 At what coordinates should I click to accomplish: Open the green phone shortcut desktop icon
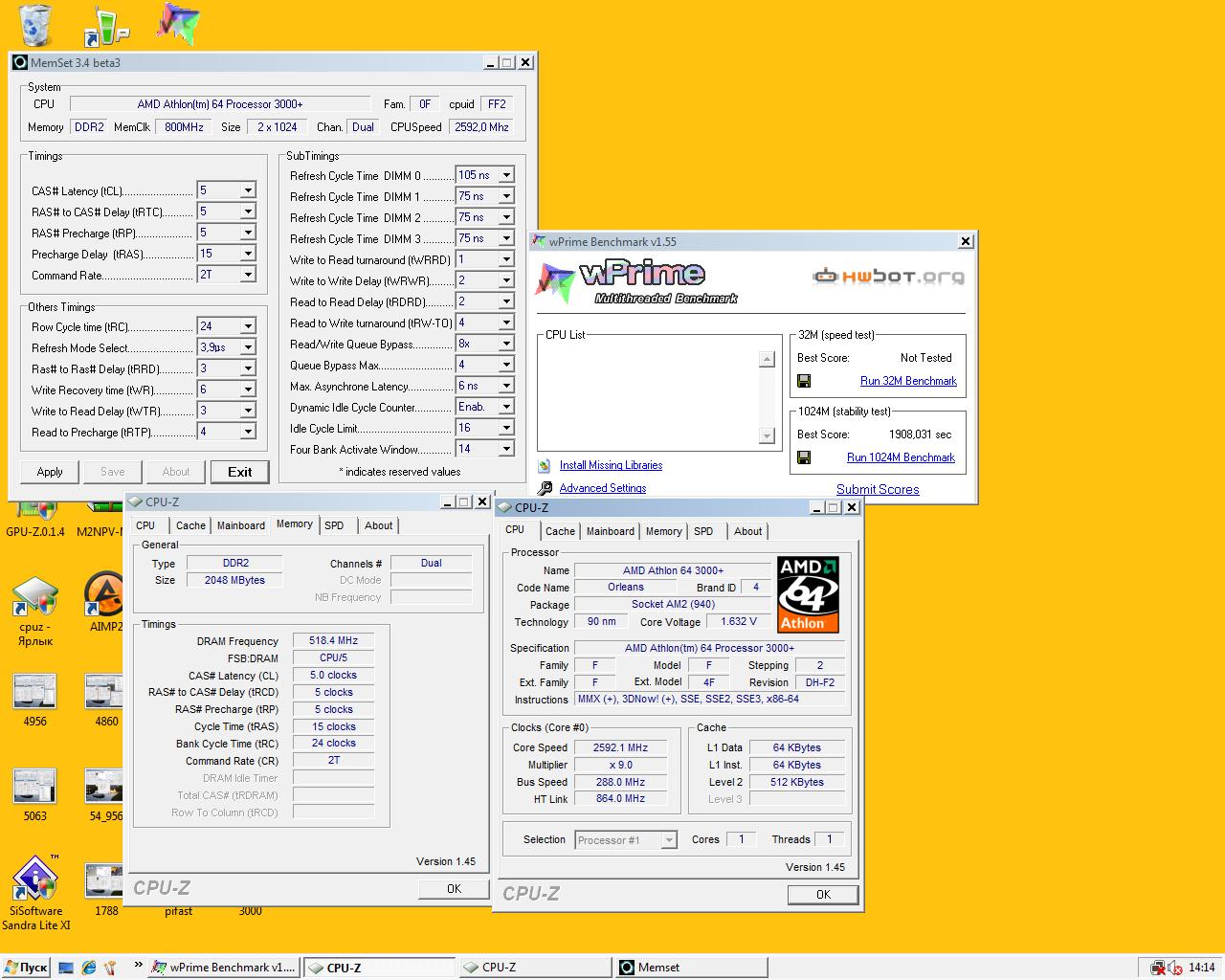pyautogui.click(x=106, y=26)
